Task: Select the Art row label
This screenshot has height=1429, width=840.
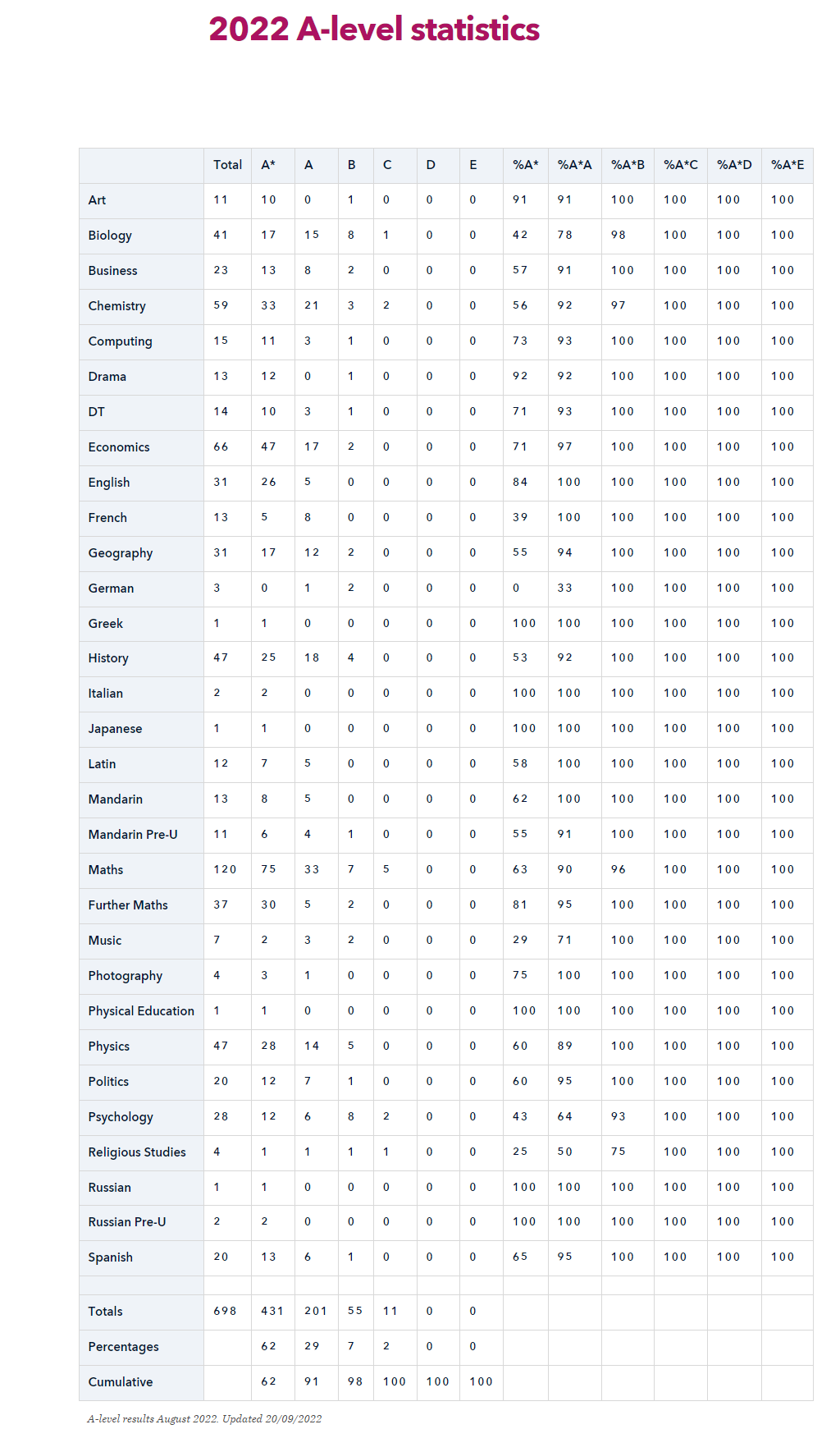Action: (97, 200)
